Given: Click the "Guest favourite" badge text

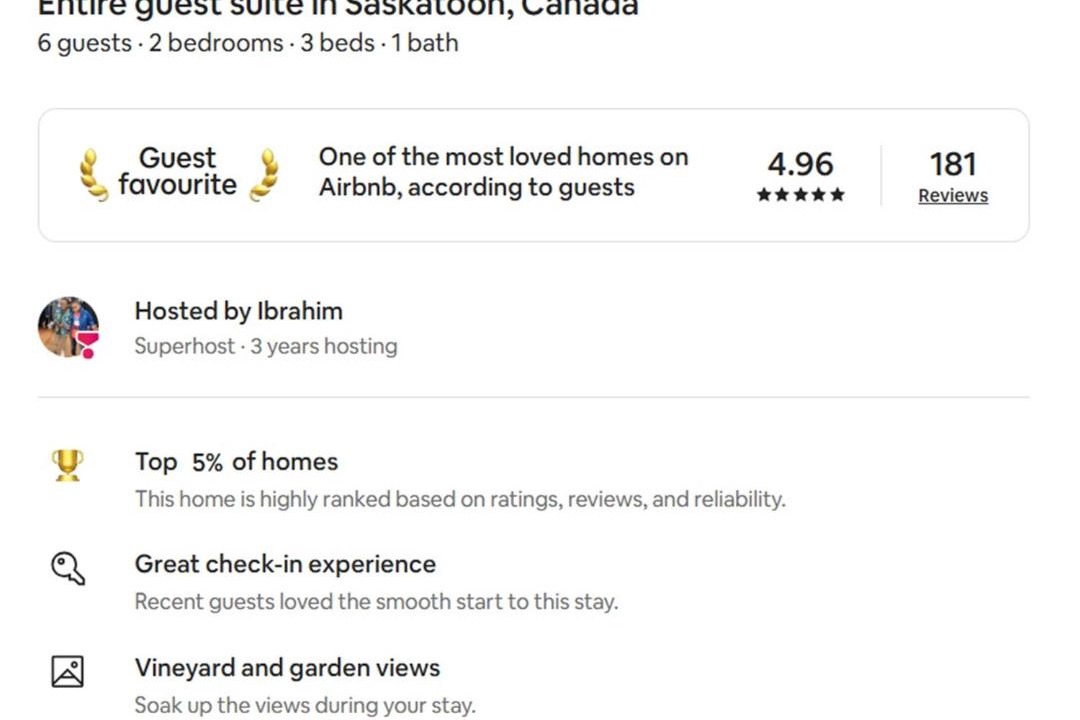Looking at the screenshot, I should 178,172.
